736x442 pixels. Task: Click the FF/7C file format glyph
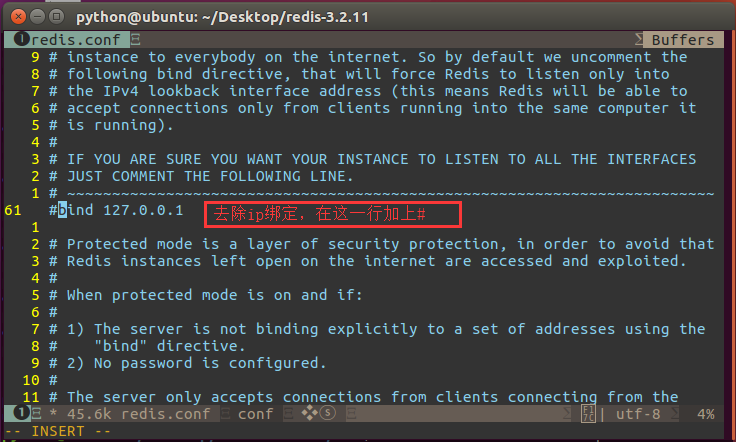coord(588,413)
